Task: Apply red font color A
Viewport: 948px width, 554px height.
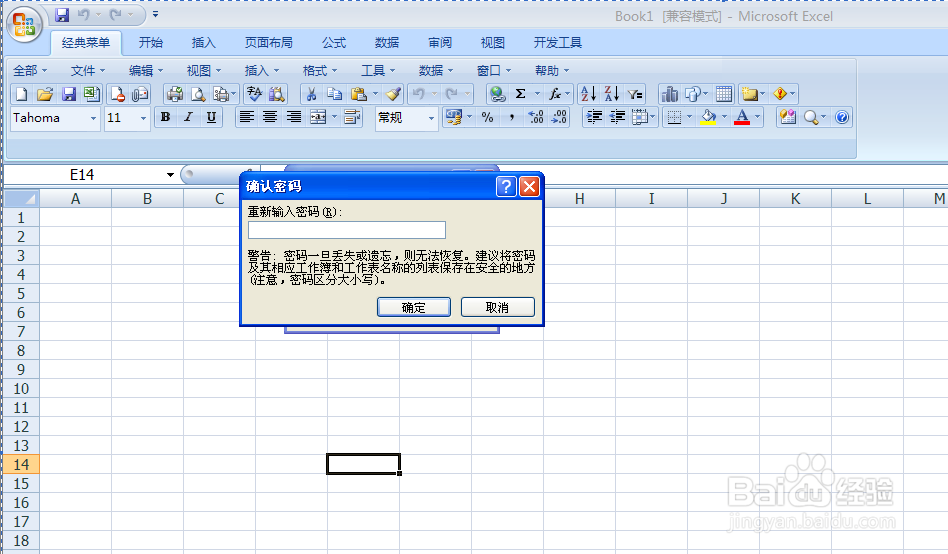Action: pyautogui.click(x=742, y=117)
